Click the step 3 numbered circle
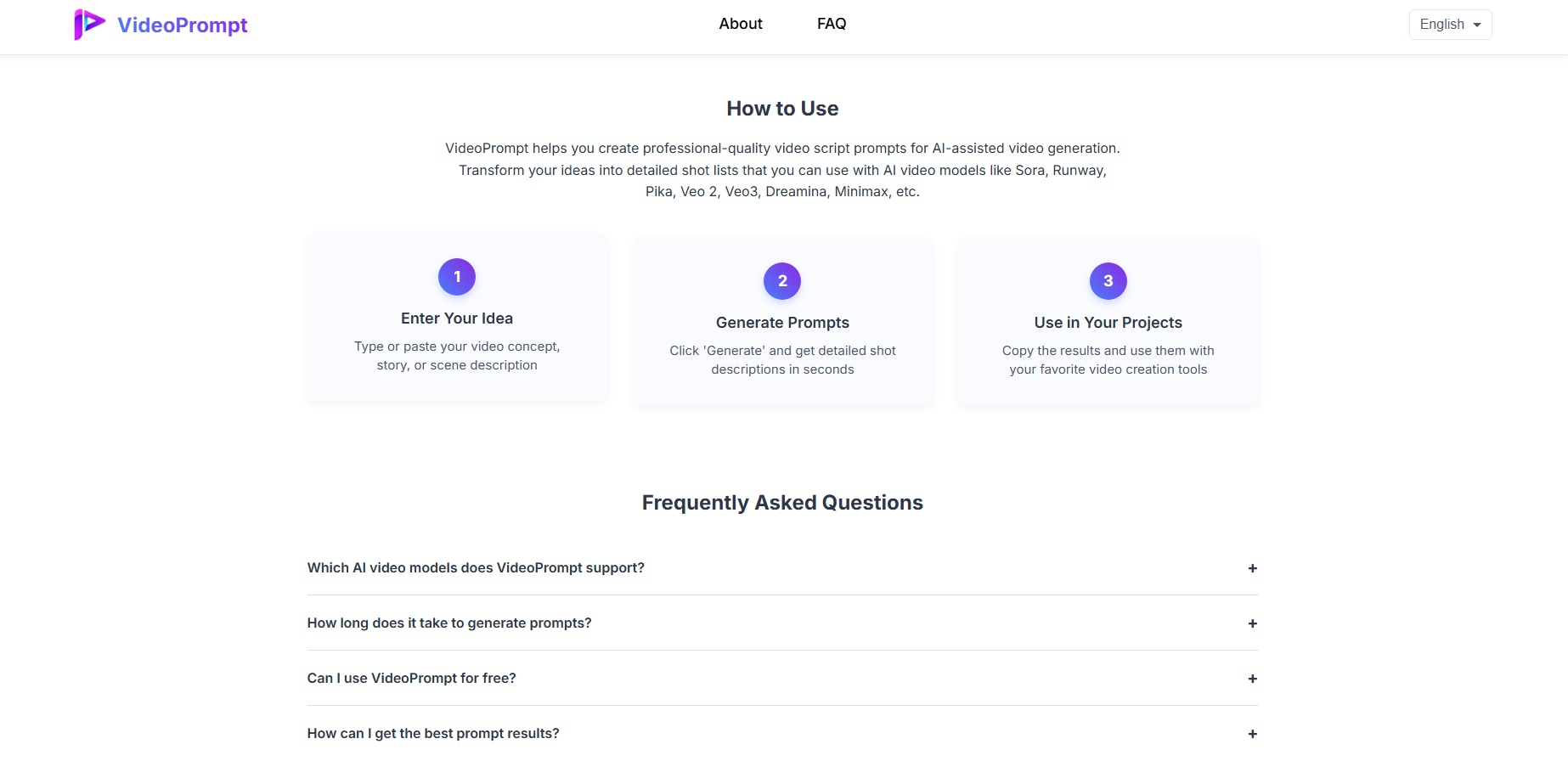Image resolution: width=1568 pixels, height=761 pixels. pyautogui.click(x=1108, y=281)
